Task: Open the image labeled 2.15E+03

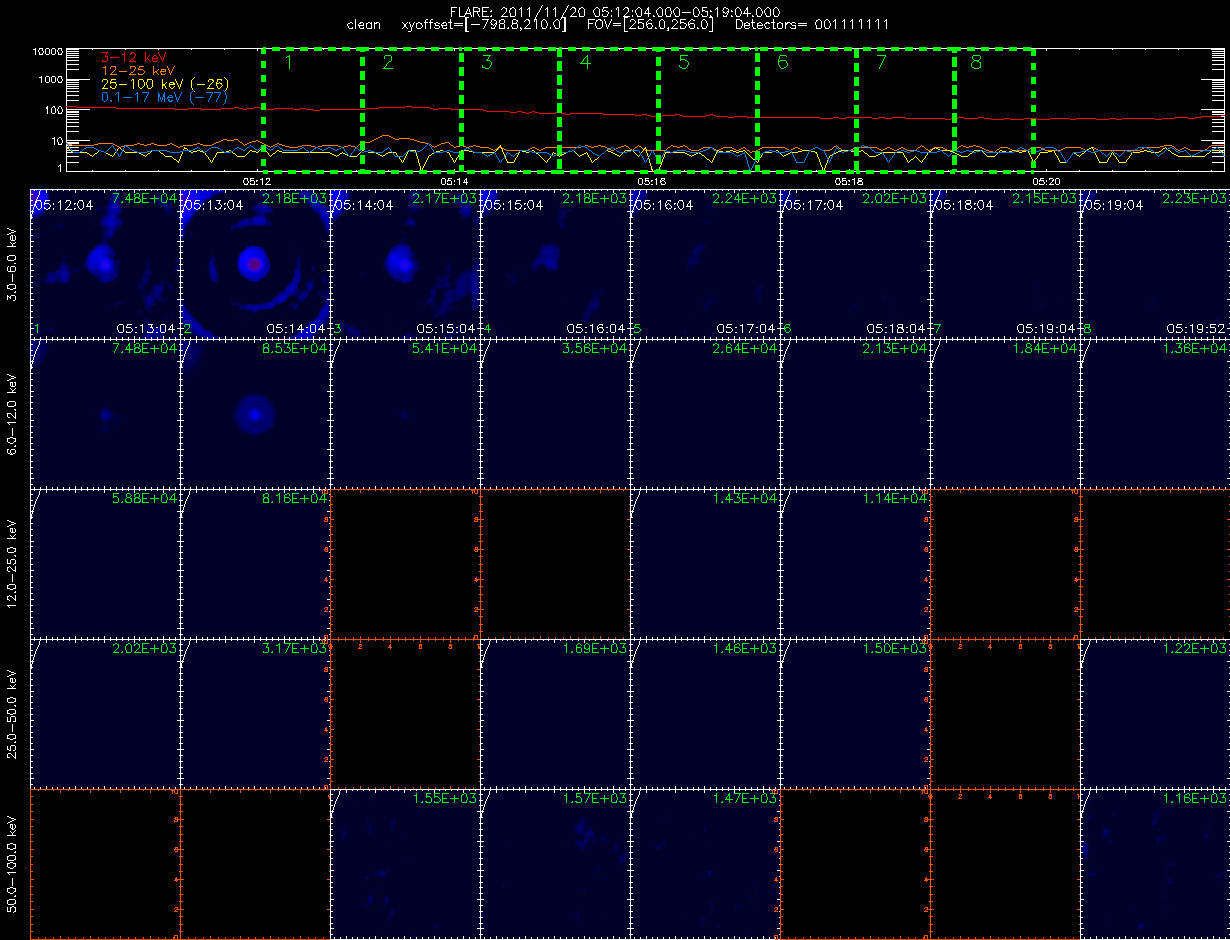Action: point(1005,264)
